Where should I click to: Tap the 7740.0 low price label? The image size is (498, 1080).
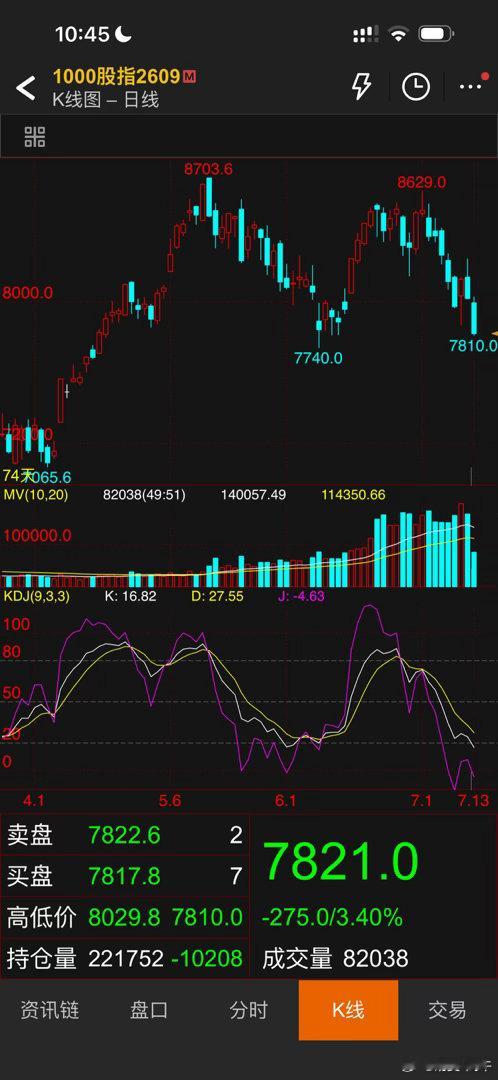(x=318, y=357)
